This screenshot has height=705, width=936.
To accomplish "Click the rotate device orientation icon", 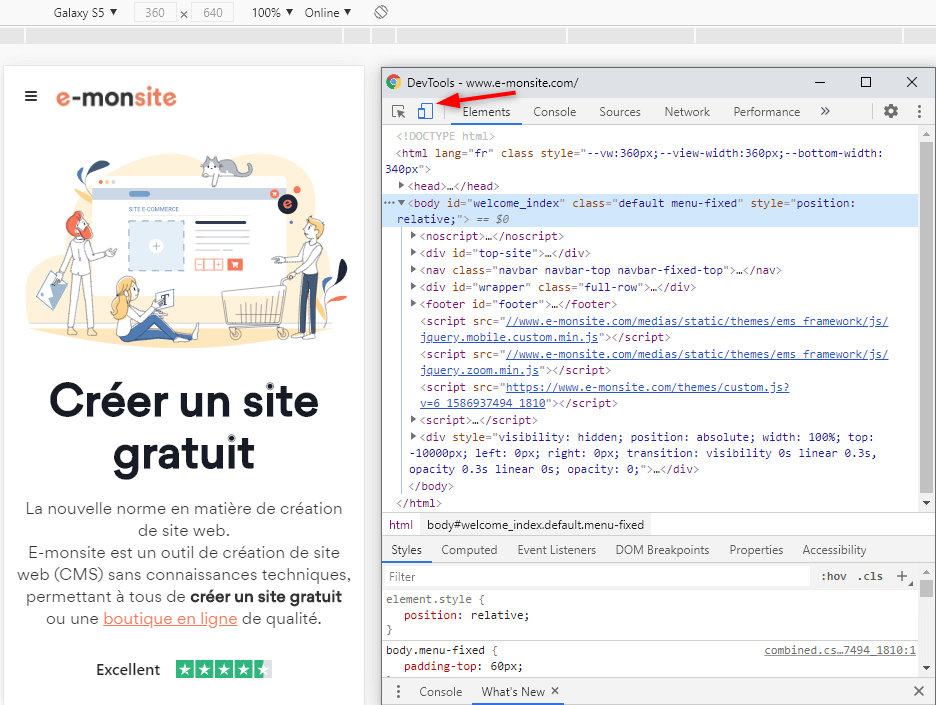I will coord(381,12).
